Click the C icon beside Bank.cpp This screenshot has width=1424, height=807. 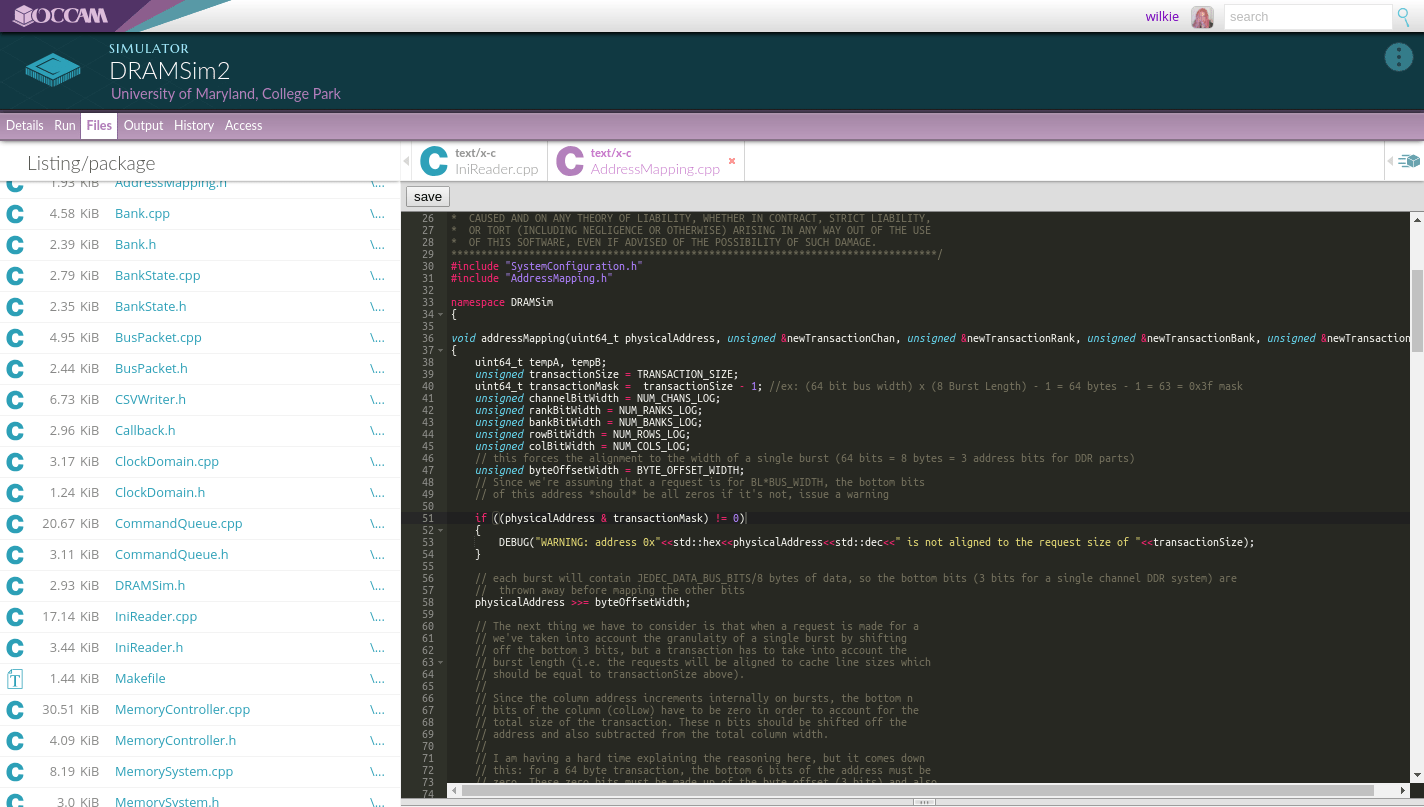[15, 213]
